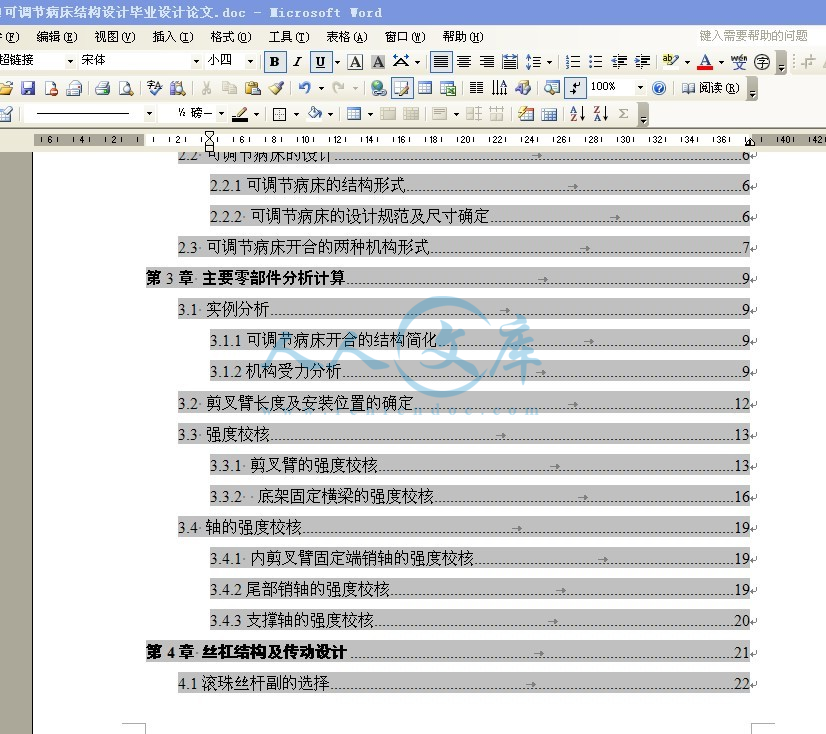The height and width of the screenshot is (734, 826).
Task: Toggle Italic formatting
Action: (298, 62)
